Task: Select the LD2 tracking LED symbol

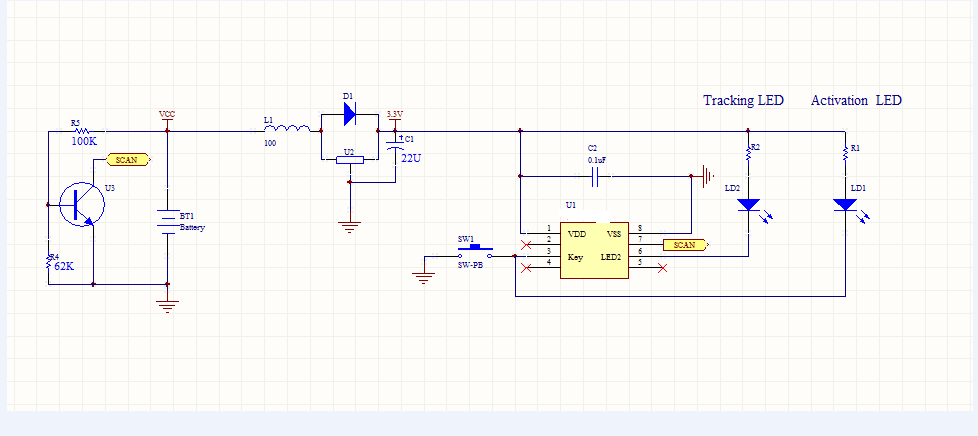Action: 748,205
